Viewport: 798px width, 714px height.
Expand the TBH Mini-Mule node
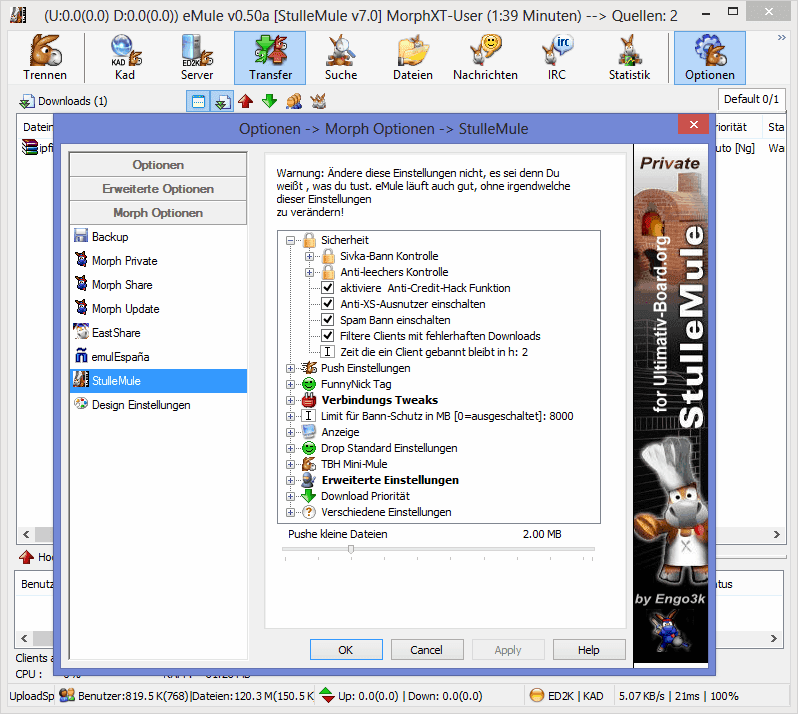(x=290, y=464)
